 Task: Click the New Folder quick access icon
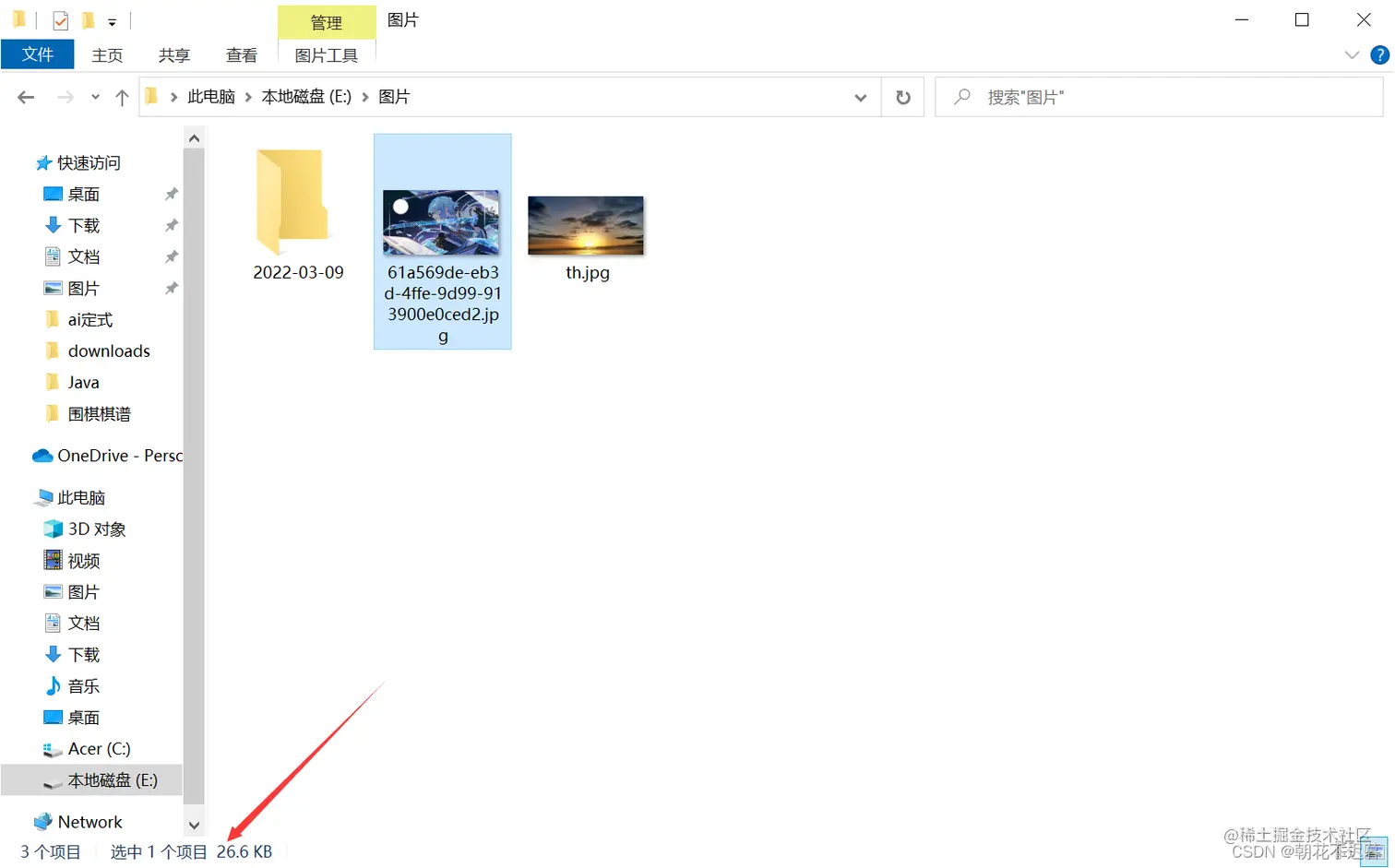[88, 20]
